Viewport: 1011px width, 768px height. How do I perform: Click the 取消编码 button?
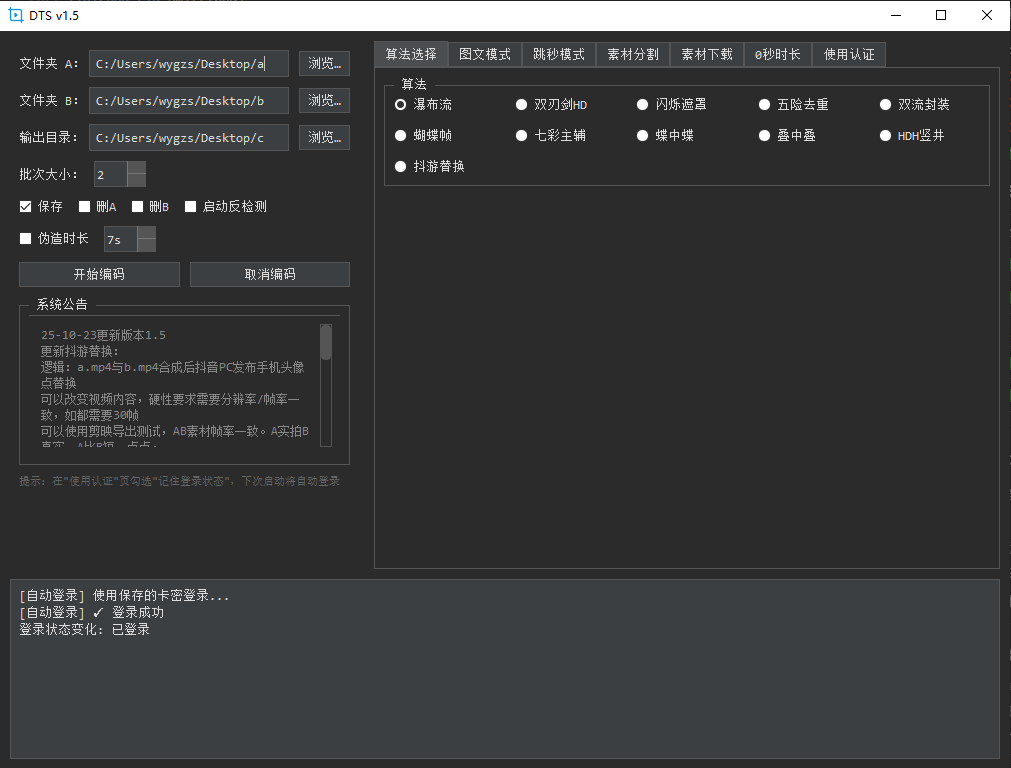point(270,274)
